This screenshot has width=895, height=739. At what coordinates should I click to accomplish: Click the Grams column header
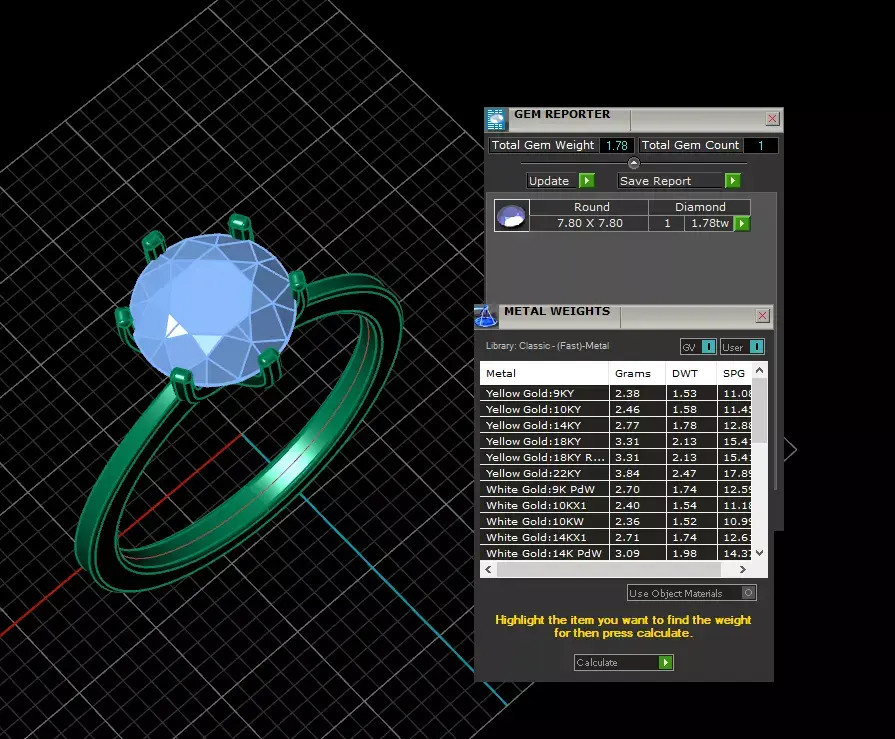click(637, 373)
